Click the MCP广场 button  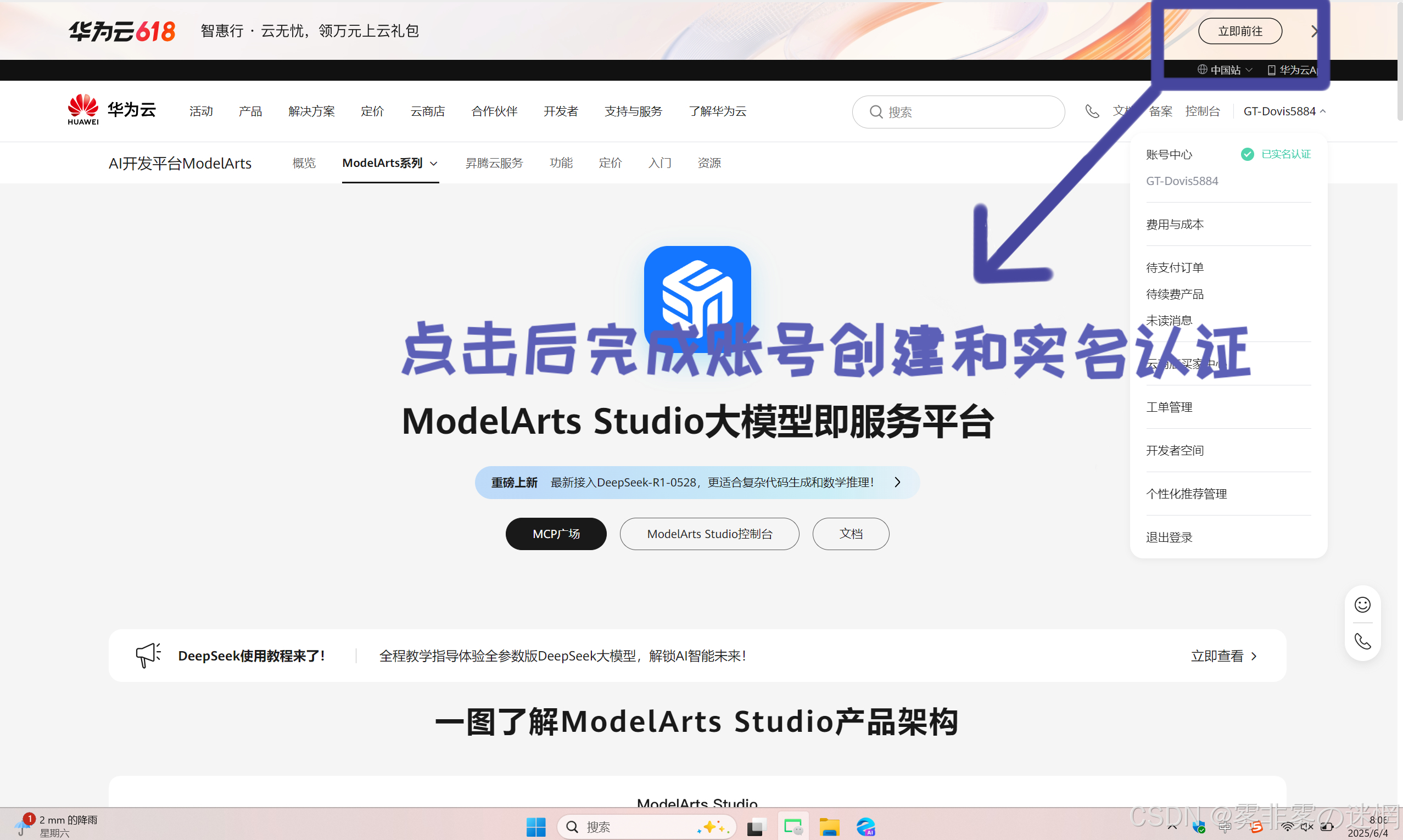(556, 534)
